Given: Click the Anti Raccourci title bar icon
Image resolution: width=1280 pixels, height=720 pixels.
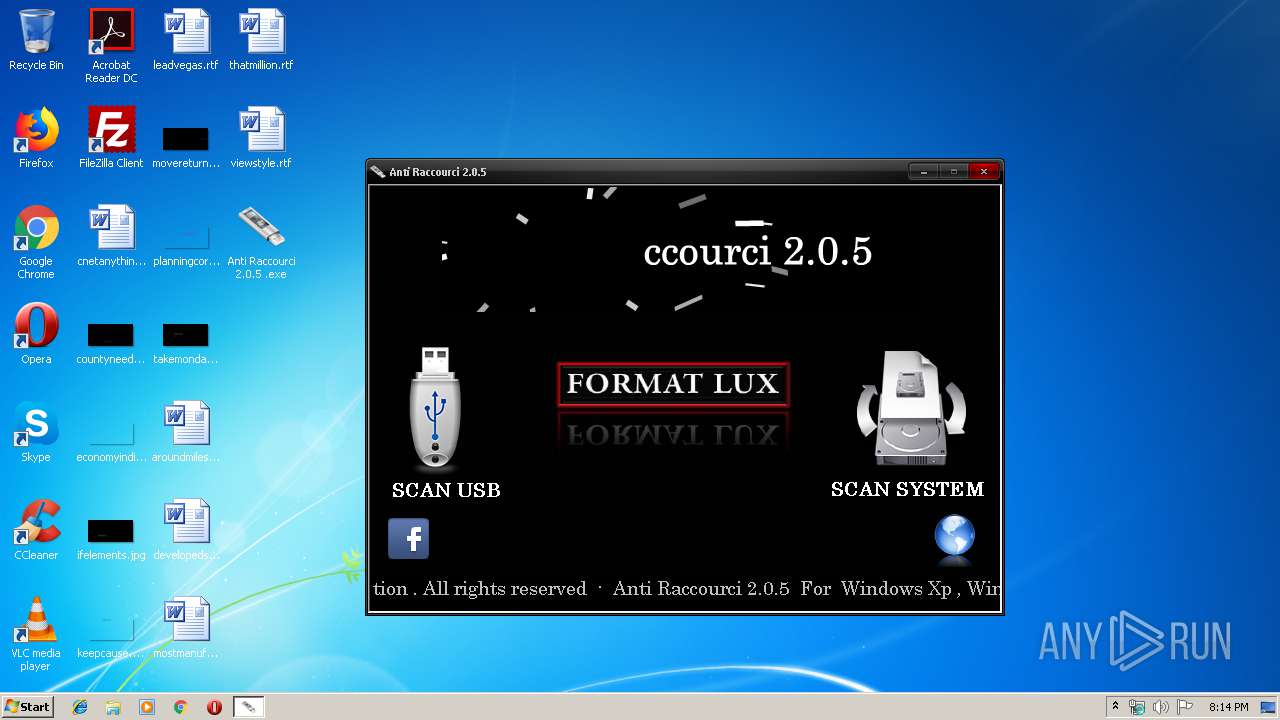Looking at the screenshot, I should [x=378, y=172].
